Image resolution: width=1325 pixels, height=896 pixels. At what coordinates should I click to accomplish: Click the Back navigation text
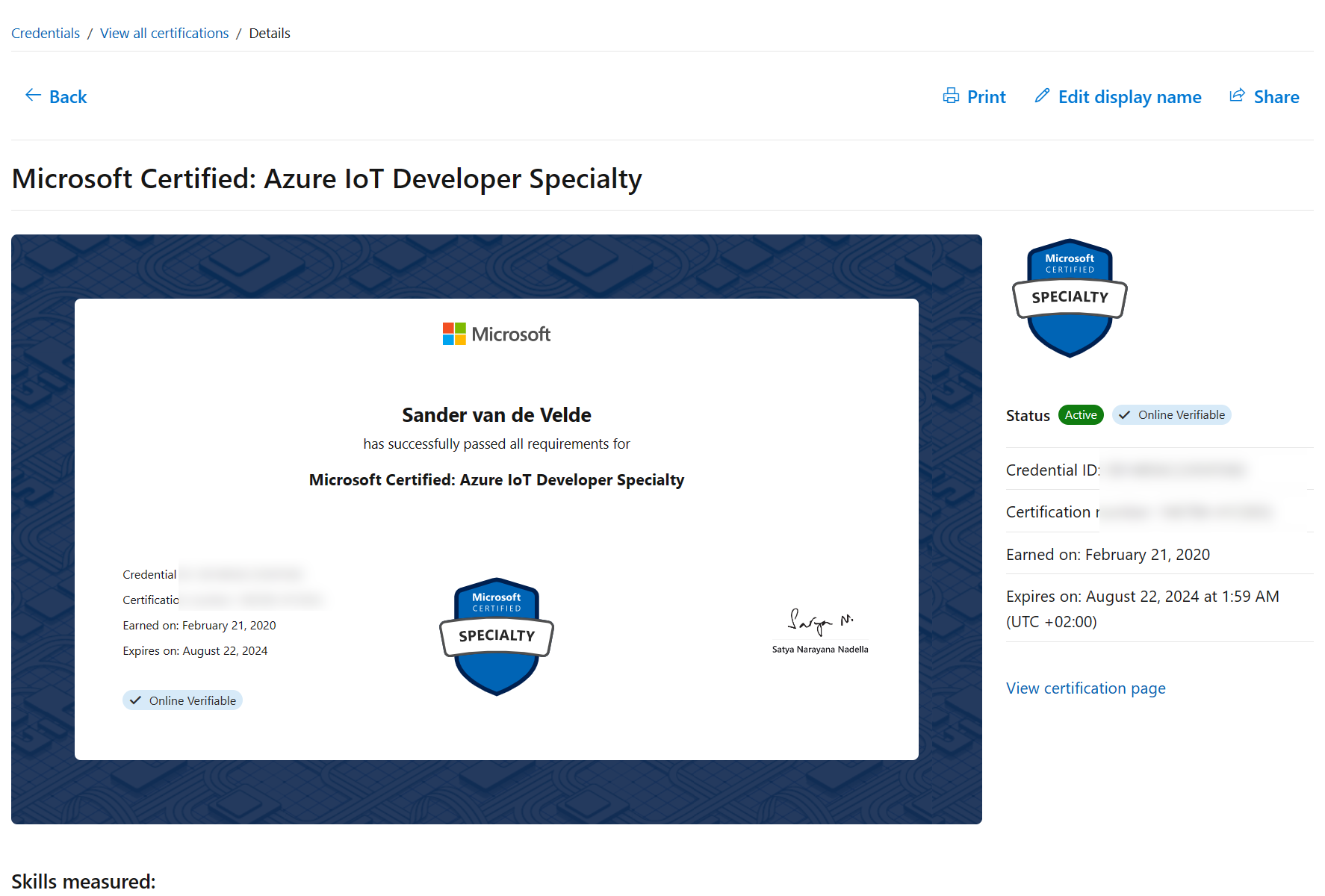coord(68,96)
